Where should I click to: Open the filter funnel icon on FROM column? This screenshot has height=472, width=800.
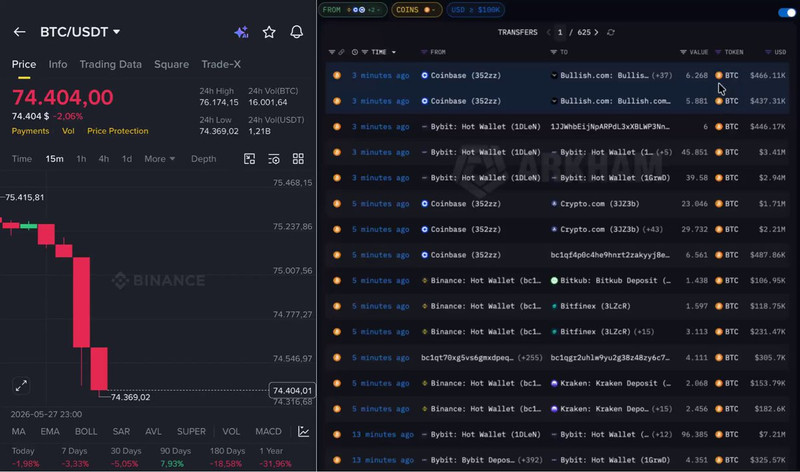pos(424,52)
